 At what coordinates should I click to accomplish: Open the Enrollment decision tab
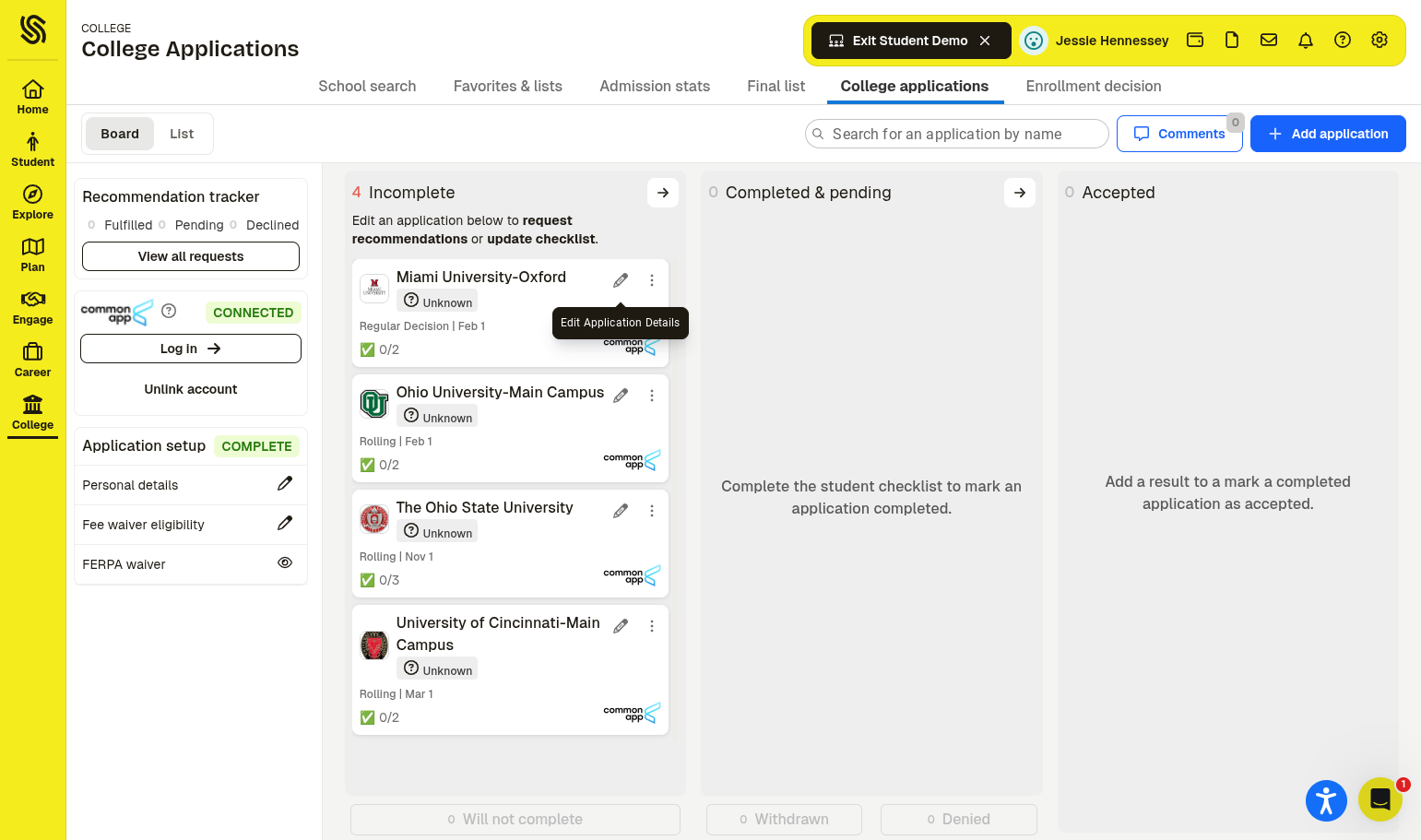pos(1094,86)
